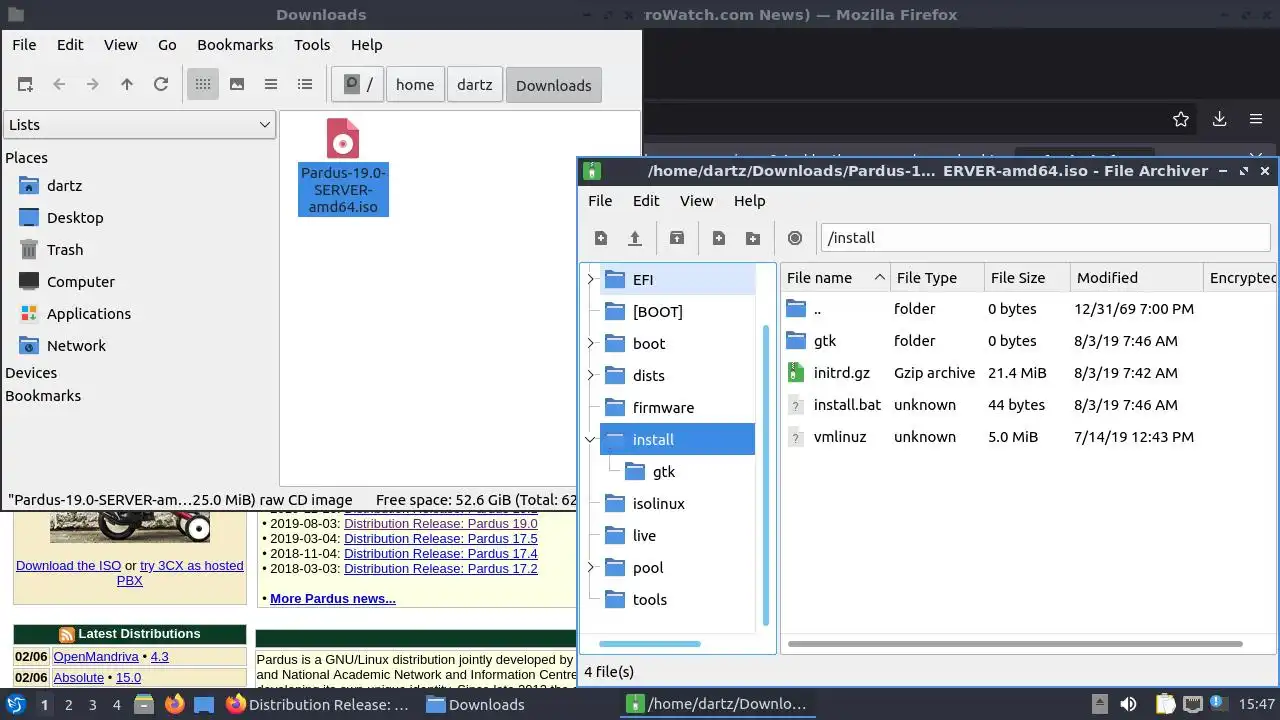
Task: Select the gtk subfolder in archive tree
Action: click(664, 472)
